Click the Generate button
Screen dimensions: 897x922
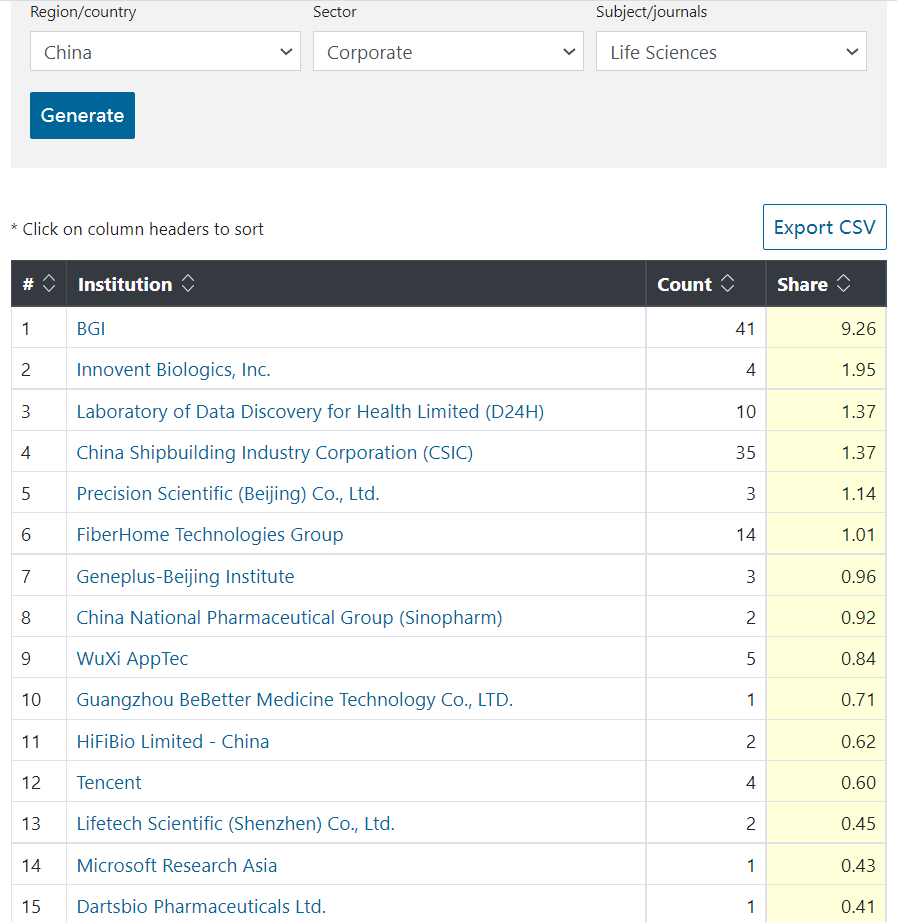(82, 115)
